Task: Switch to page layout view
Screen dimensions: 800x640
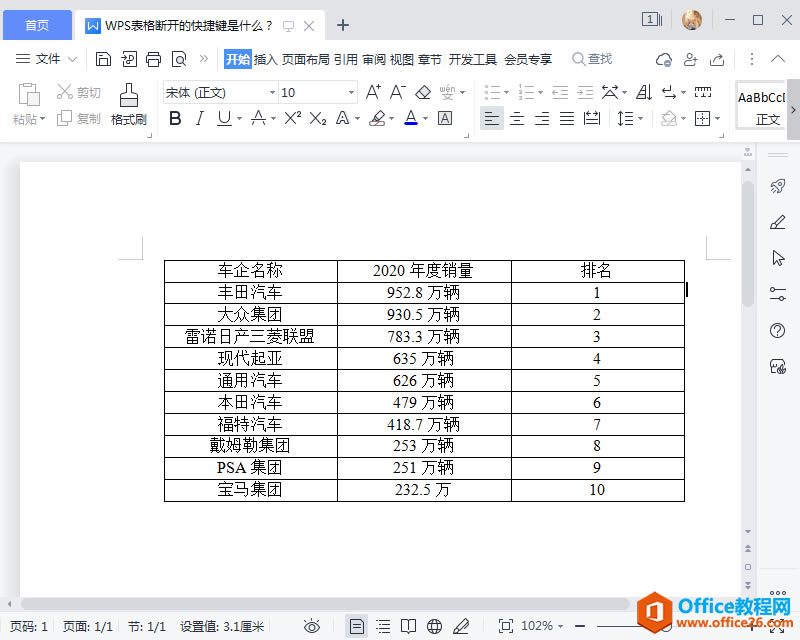Action: tap(357, 626)
